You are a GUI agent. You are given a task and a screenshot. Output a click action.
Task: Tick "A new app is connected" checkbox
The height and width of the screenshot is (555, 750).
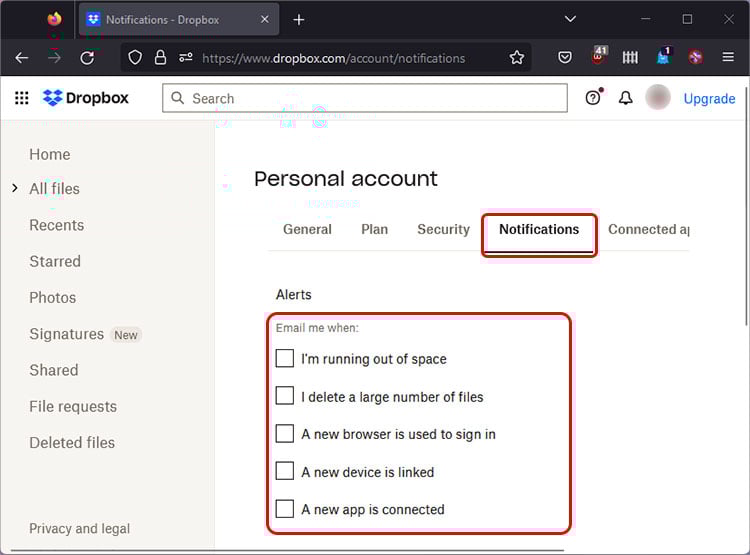[x=285, y=509]
